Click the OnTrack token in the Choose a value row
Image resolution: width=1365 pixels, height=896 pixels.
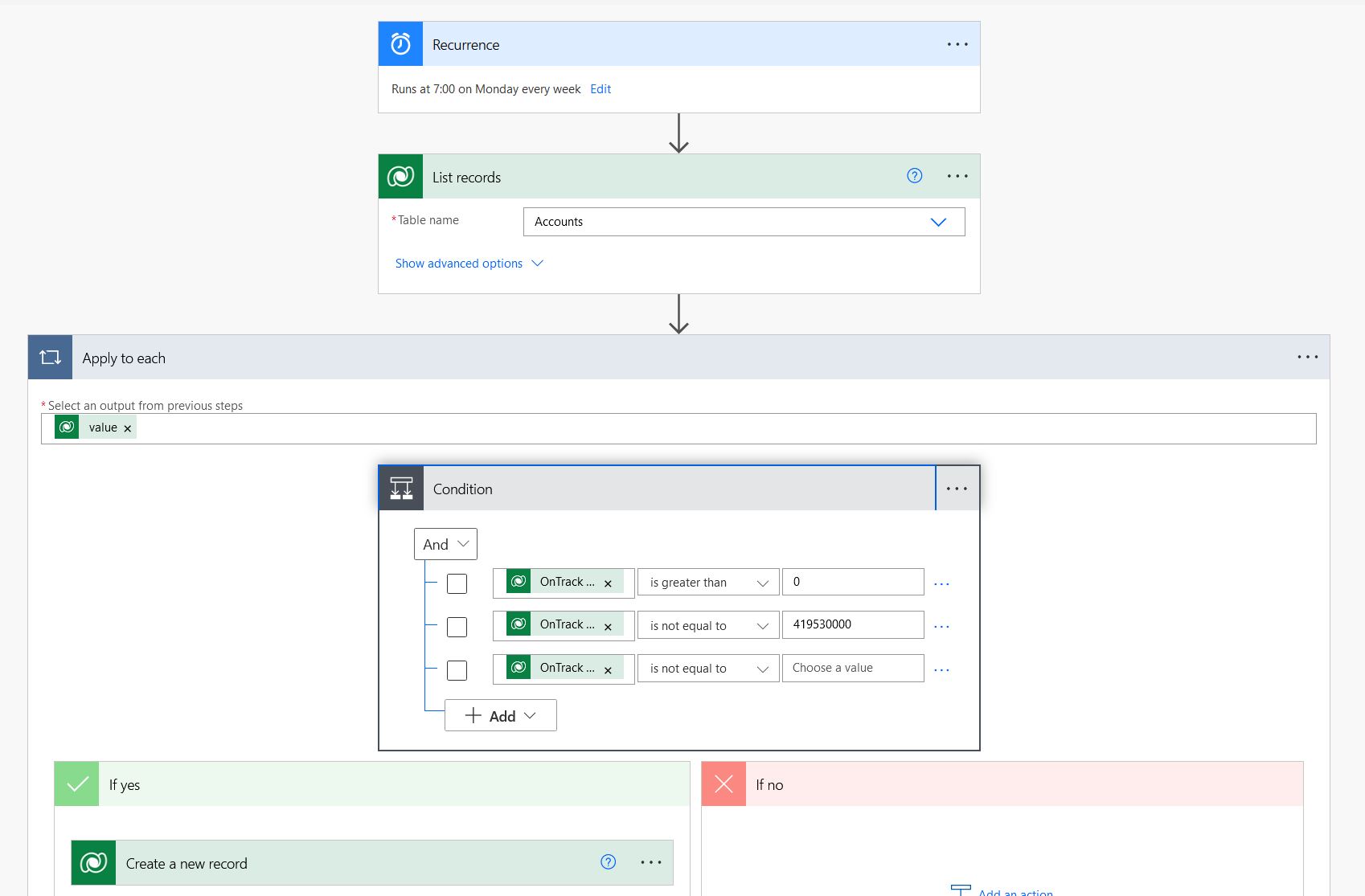coord(565,668)
